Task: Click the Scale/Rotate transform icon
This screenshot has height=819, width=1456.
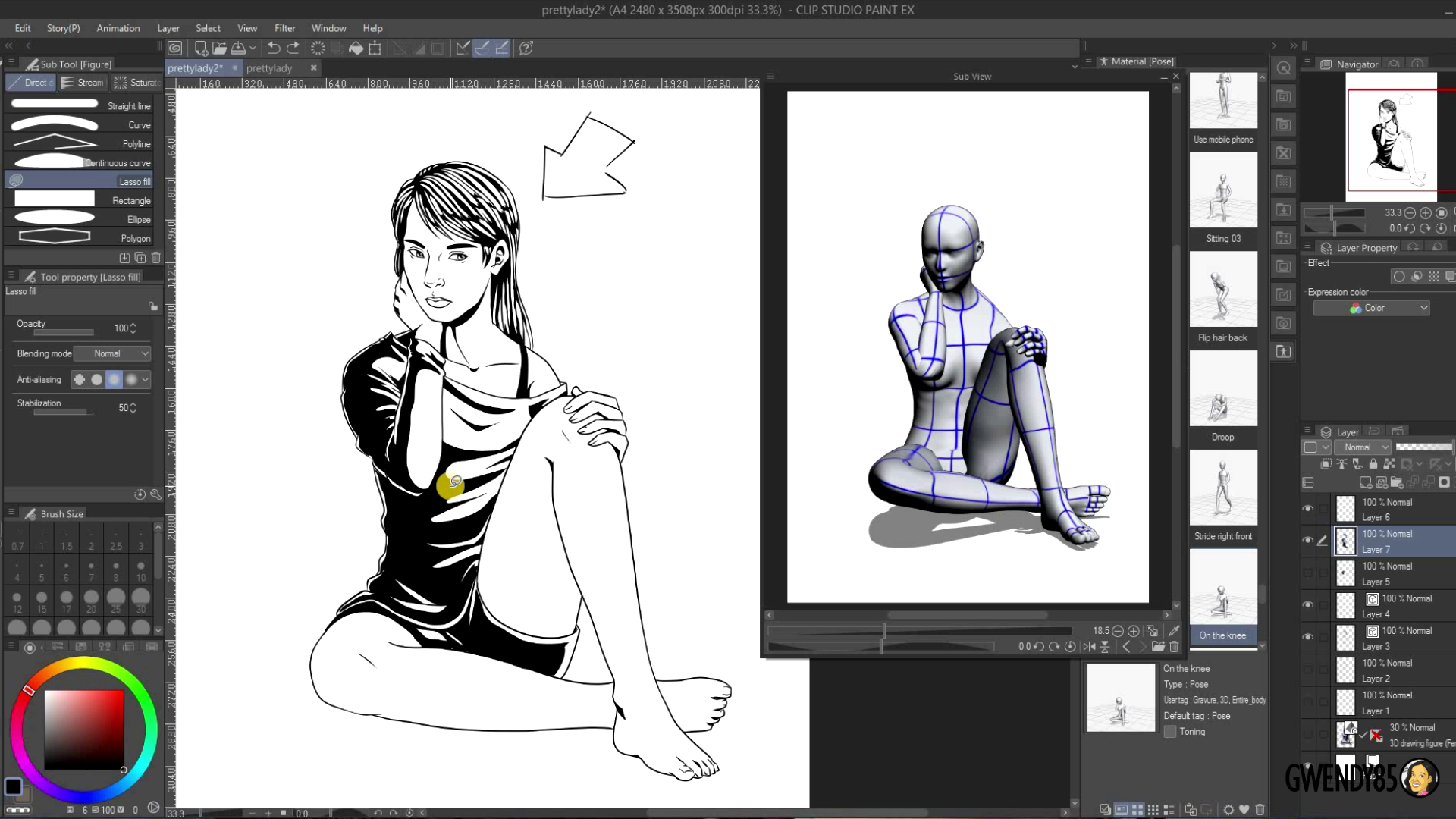Action: (x=375, y=48)
